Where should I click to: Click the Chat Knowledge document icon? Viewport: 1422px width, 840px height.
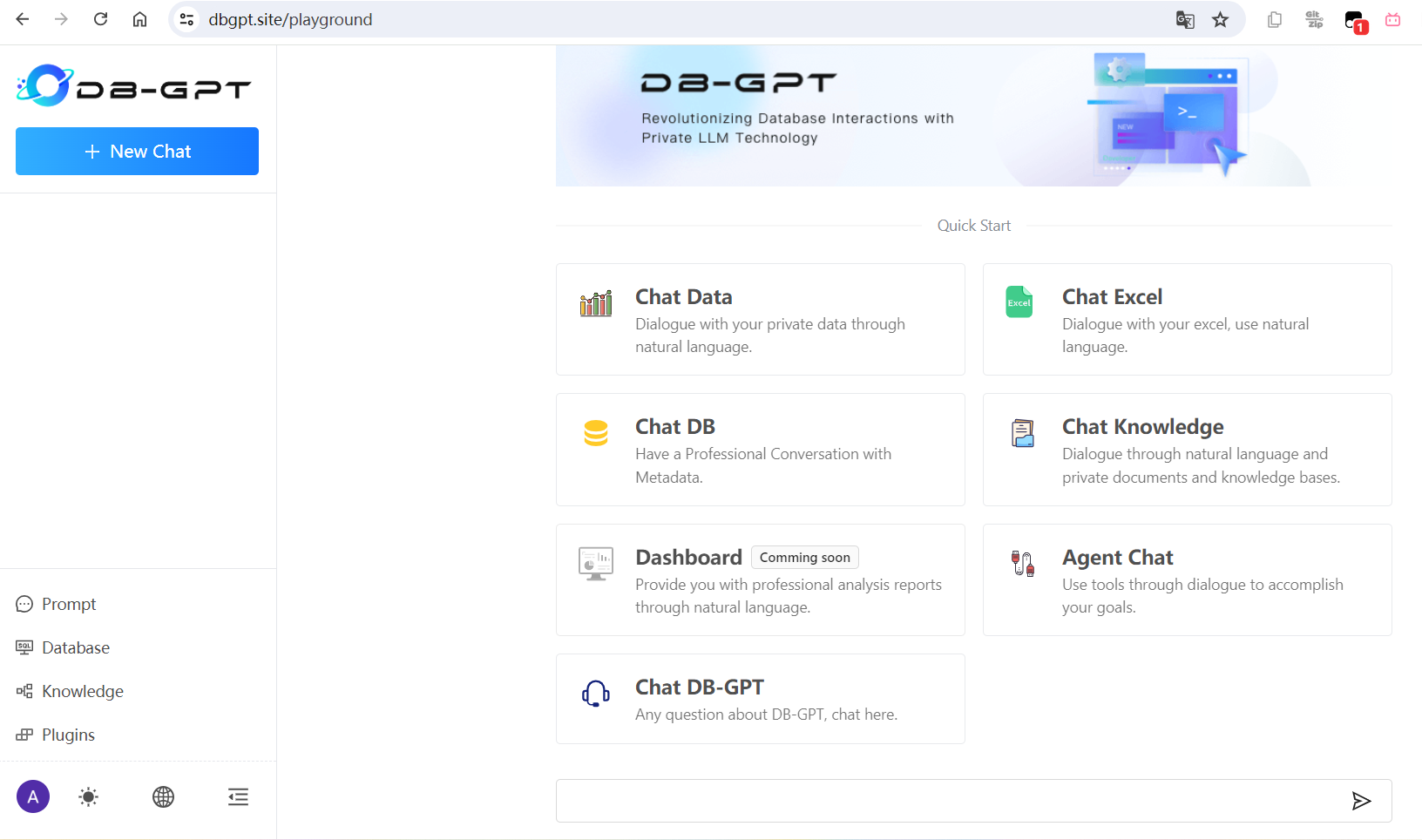coord(1023,433)
